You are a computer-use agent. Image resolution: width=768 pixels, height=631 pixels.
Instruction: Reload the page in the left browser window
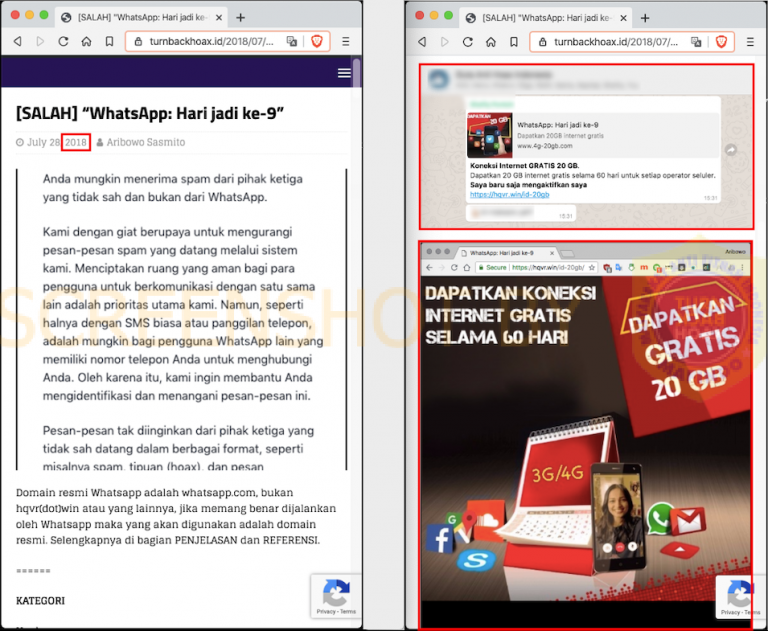click(x=63, y=42)
